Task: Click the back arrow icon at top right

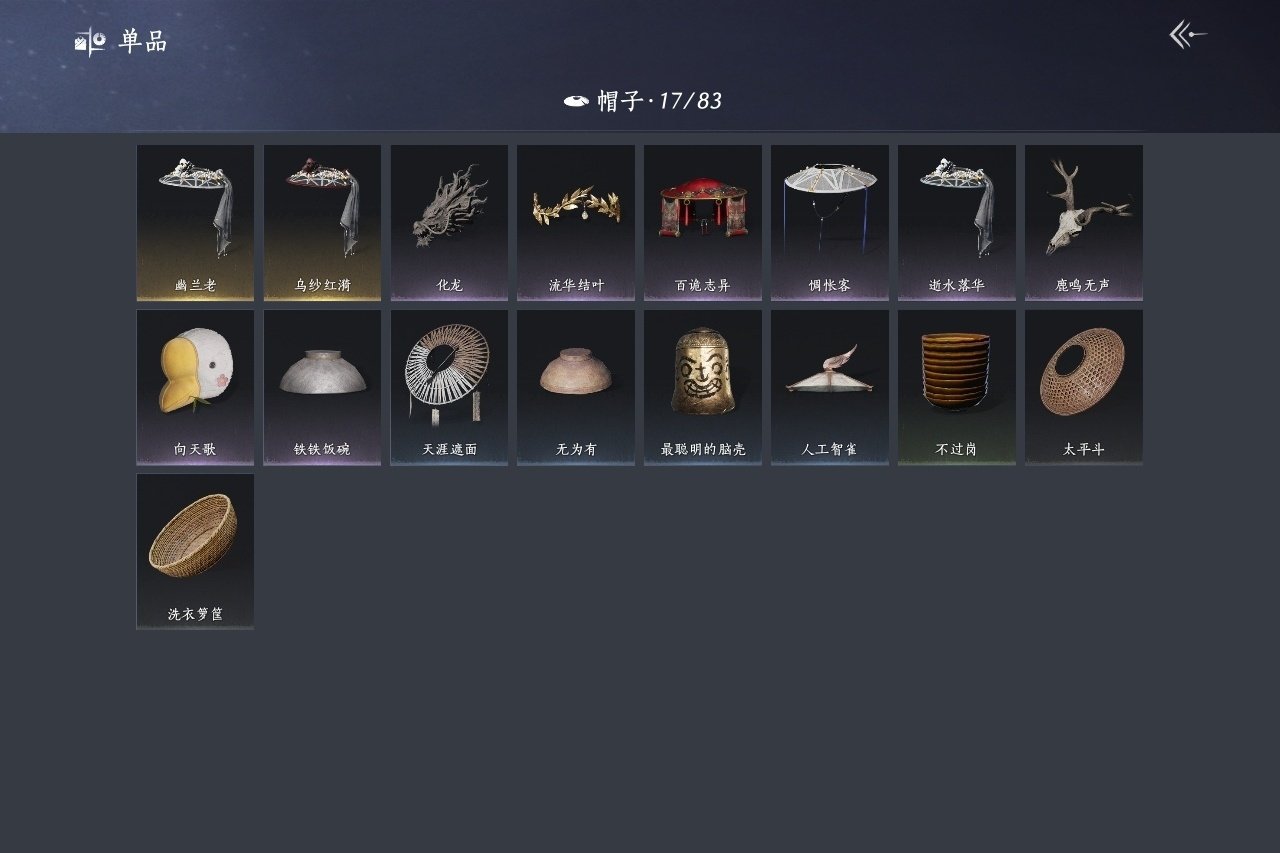Action: coord(1188,35)
